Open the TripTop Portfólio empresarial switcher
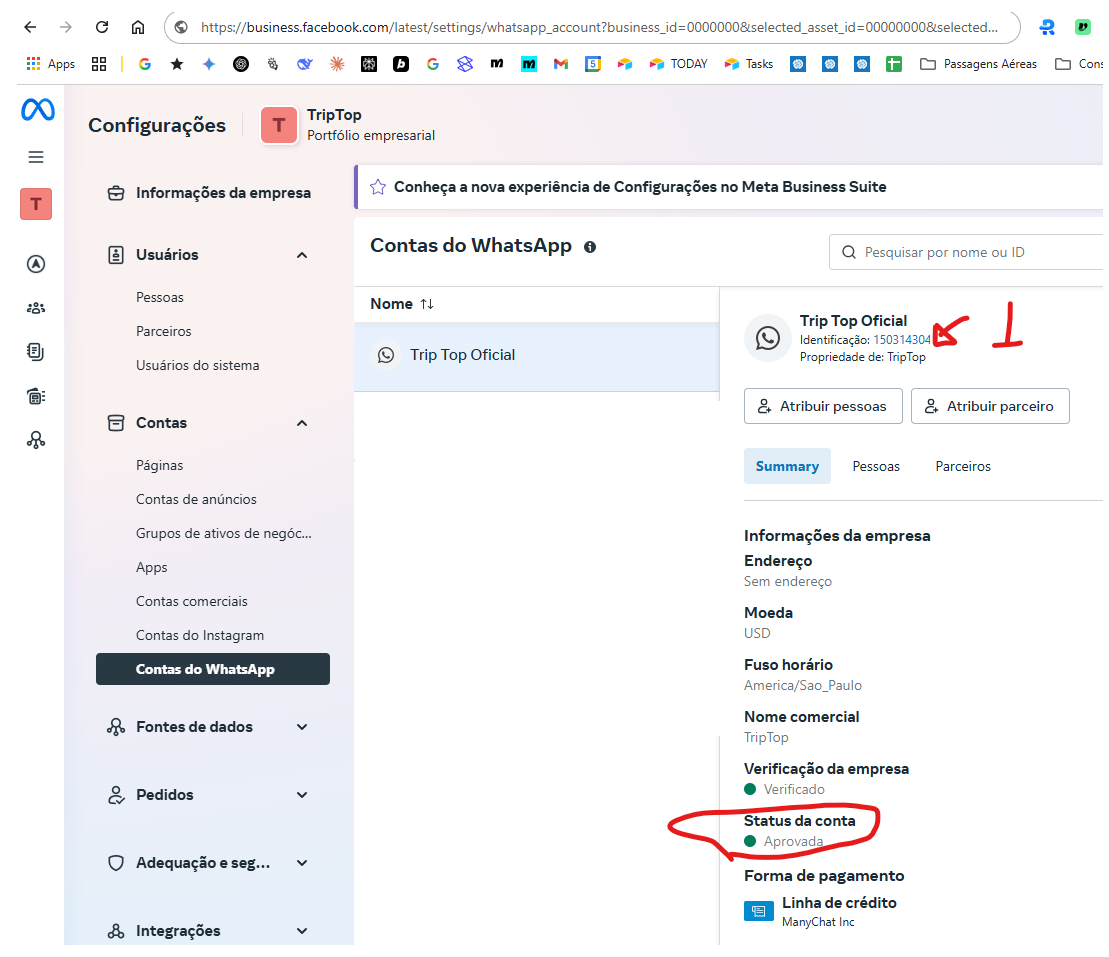Image resolution: width=1109 pixels, height=957 pixels. (x=347, y=125)
